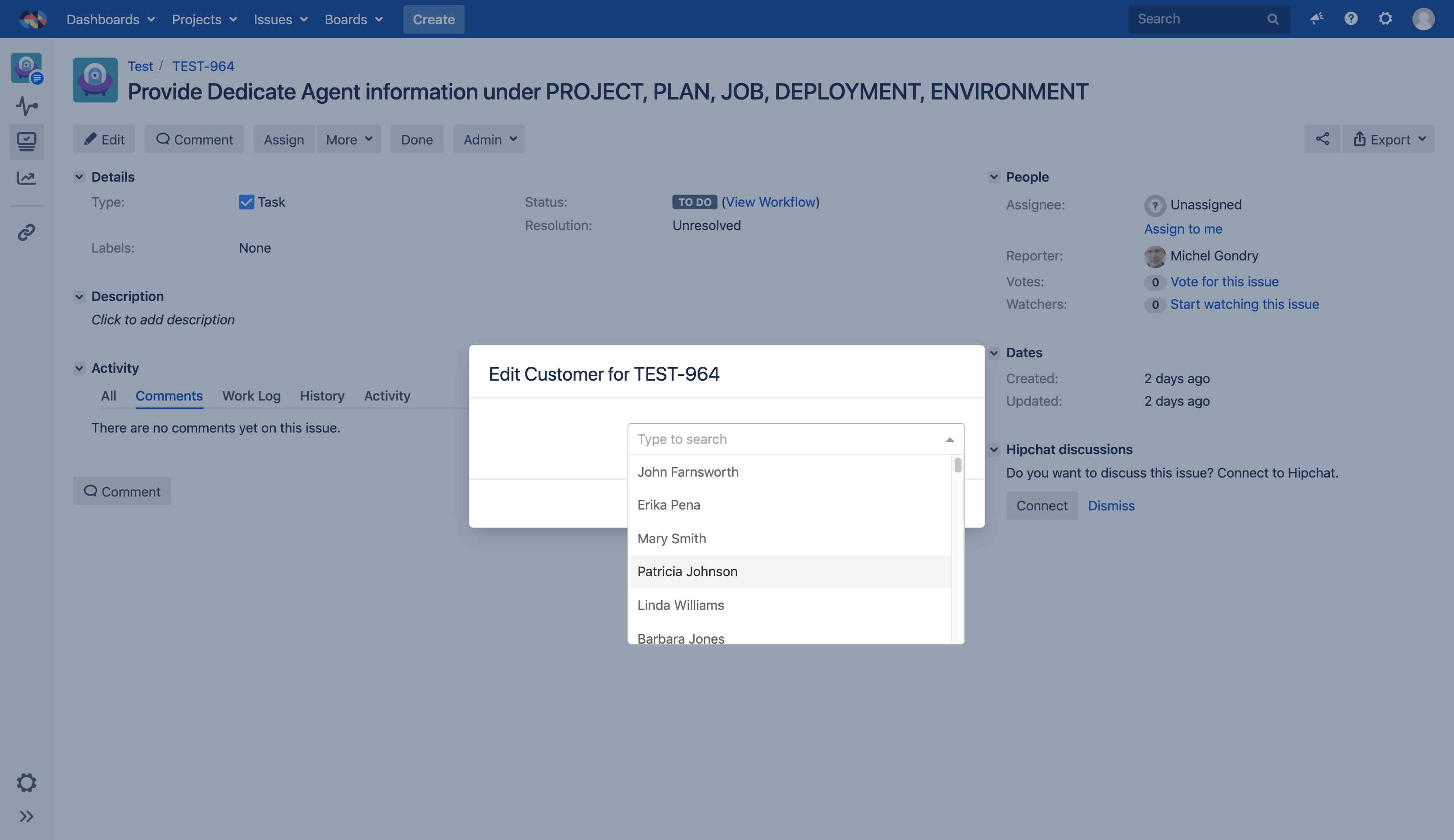Click the share issue icon
This screenshot has height=840, width=1454.
[x=1322, y=139]
